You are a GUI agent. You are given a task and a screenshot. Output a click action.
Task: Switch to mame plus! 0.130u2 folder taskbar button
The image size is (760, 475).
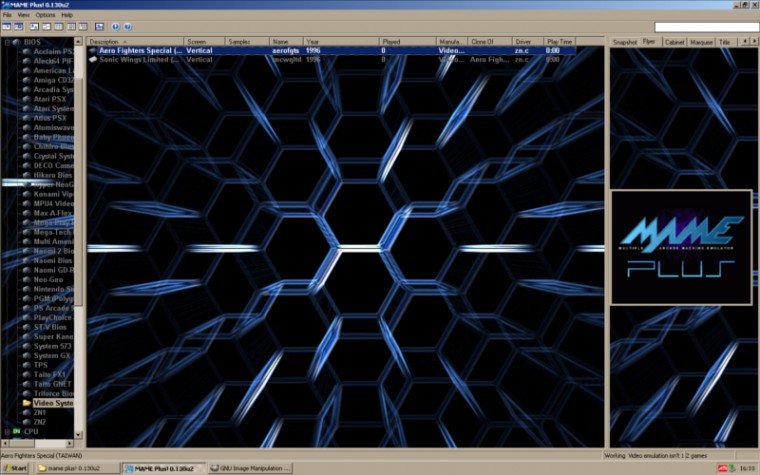point(77,468)
